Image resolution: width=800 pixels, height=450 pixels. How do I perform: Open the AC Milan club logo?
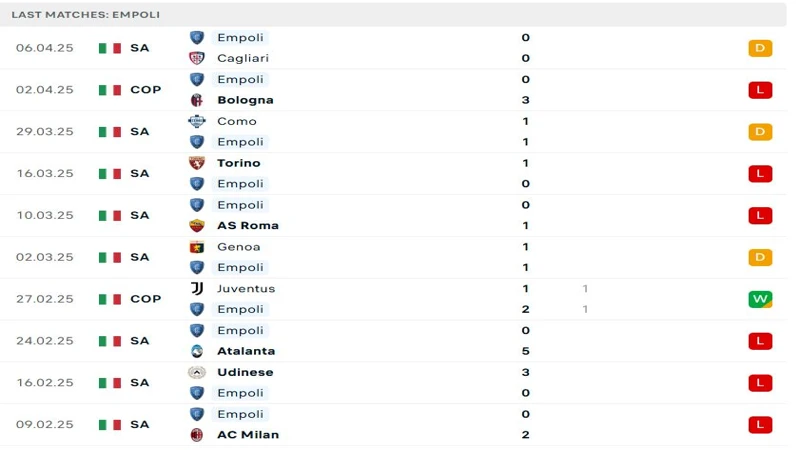(x=196, y=435)
